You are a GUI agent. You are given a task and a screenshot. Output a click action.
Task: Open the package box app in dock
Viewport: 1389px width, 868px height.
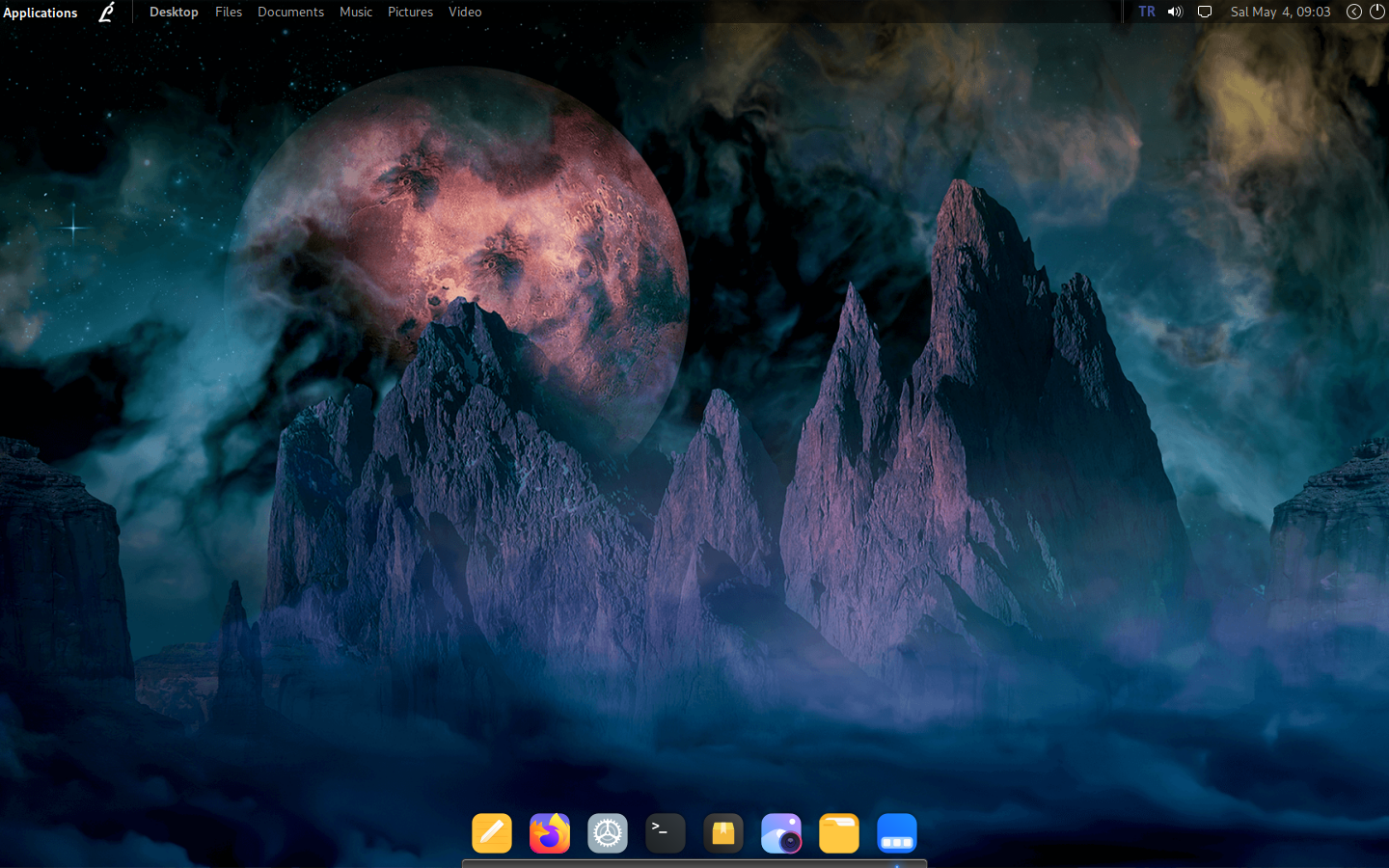coord(723,833)
